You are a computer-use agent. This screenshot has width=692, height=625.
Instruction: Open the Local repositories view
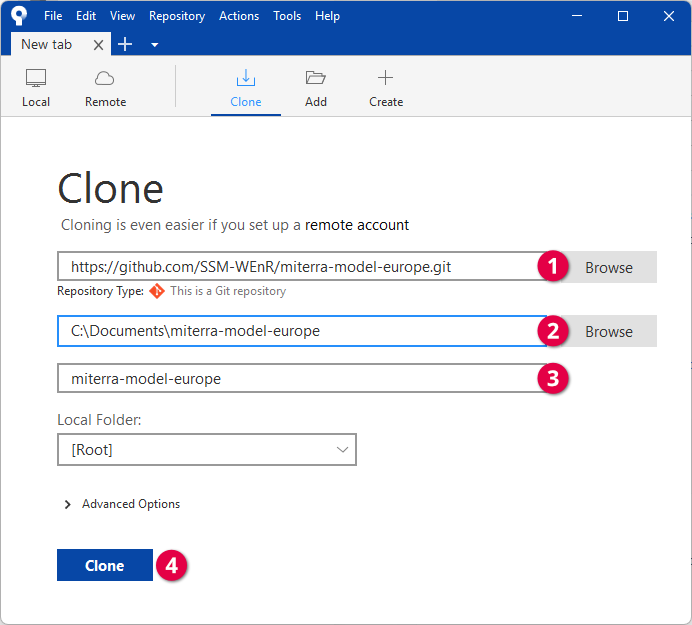[x=36, y=88]
